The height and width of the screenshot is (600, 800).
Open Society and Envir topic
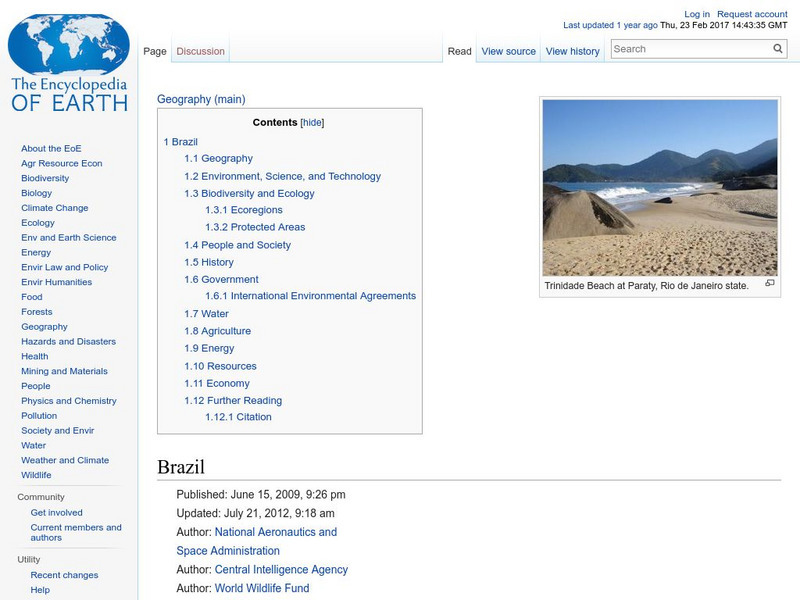pyautogui.click(x=58, y=430)
